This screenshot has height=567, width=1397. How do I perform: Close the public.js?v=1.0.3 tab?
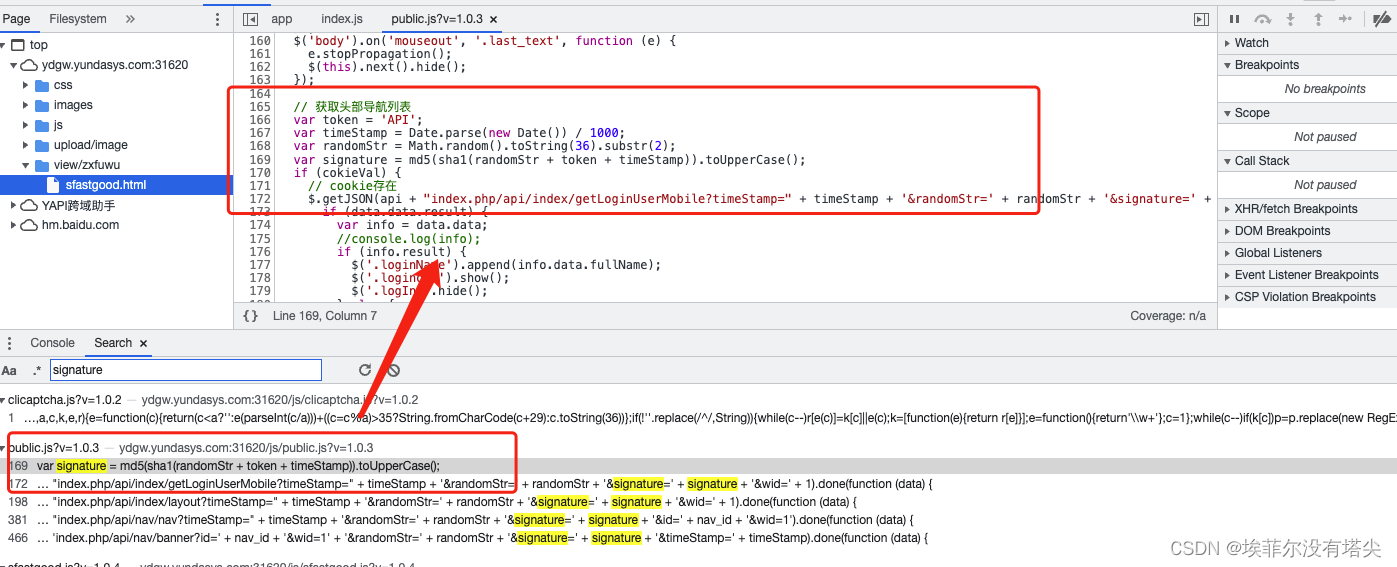[494, 19]
